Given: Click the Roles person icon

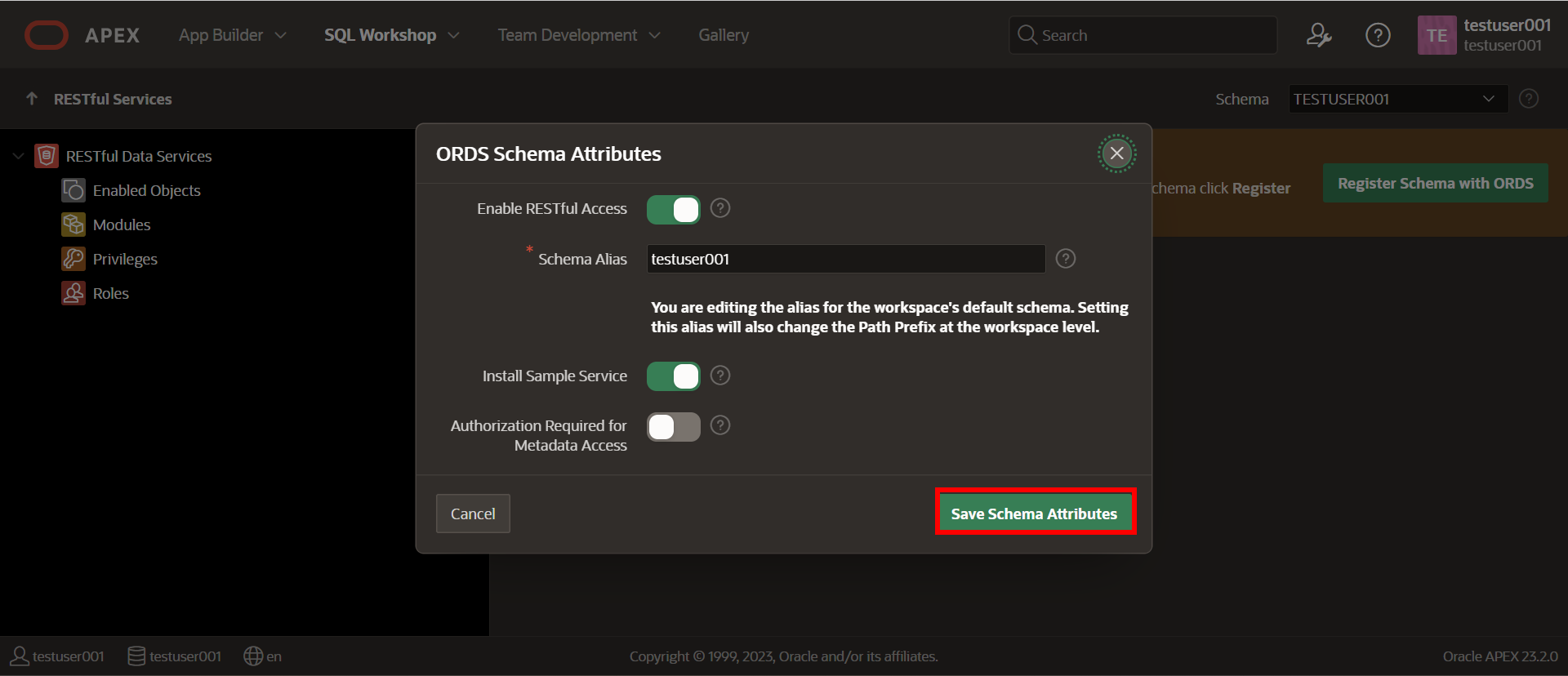Looking at the screenshot, I should coord(73,293).
